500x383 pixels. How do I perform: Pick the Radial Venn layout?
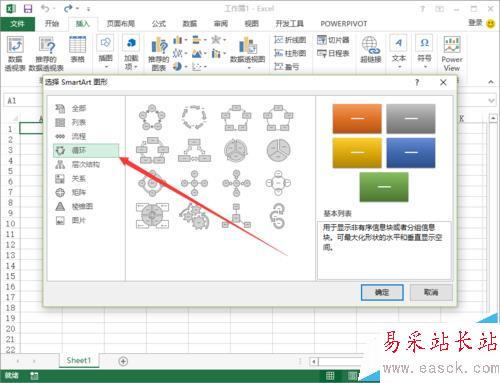click(x=278, y=183)
